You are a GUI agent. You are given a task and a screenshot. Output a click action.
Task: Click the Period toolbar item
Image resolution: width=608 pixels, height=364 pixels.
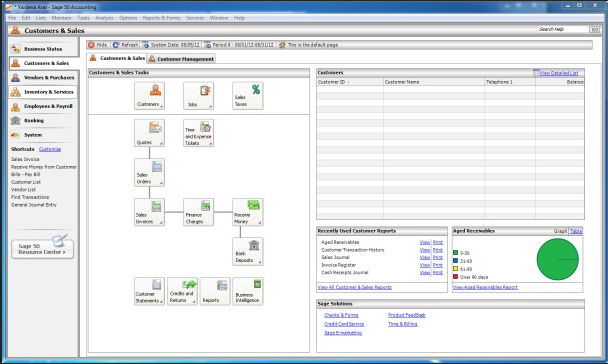coord(239,45)
